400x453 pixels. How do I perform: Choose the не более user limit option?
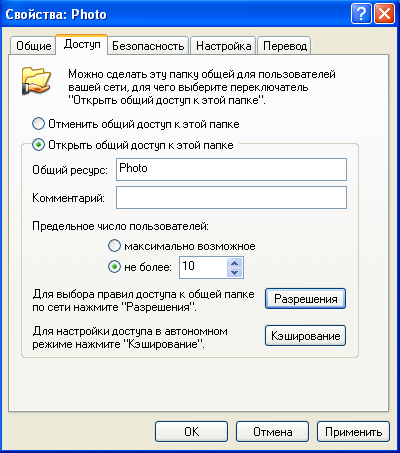[x=140, y=267]
